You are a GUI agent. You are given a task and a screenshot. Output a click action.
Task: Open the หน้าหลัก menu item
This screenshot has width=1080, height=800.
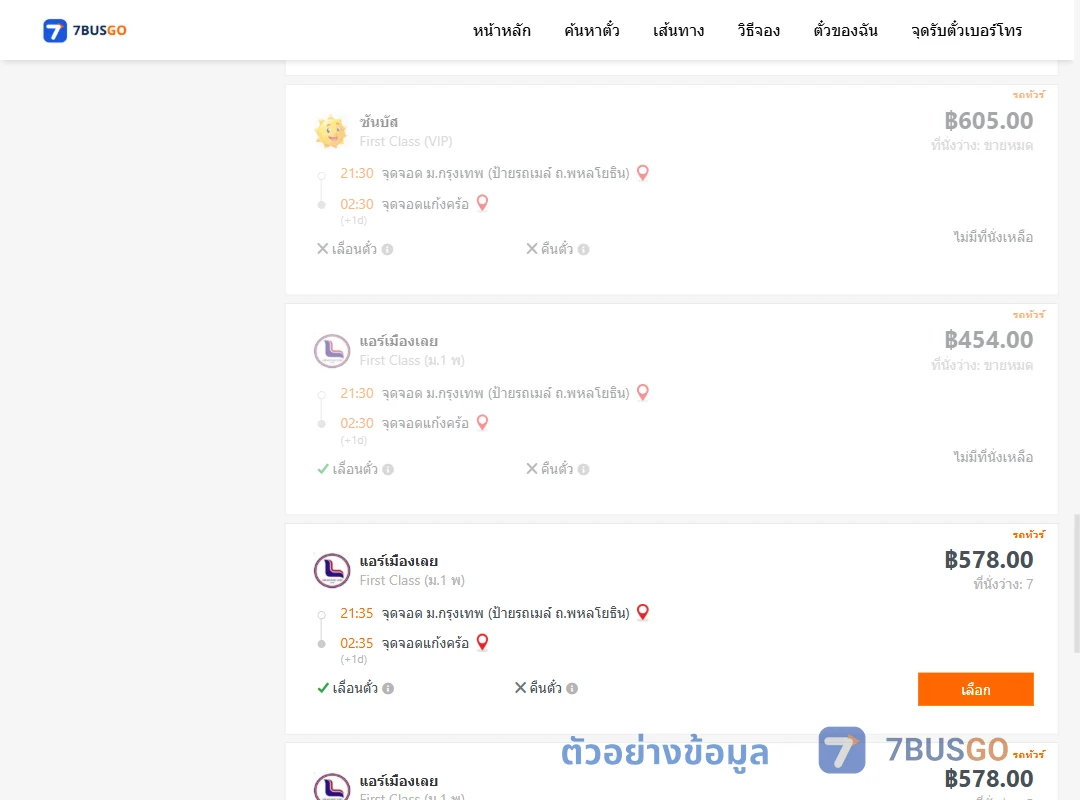pyautogui.click(x=501, y=30)
